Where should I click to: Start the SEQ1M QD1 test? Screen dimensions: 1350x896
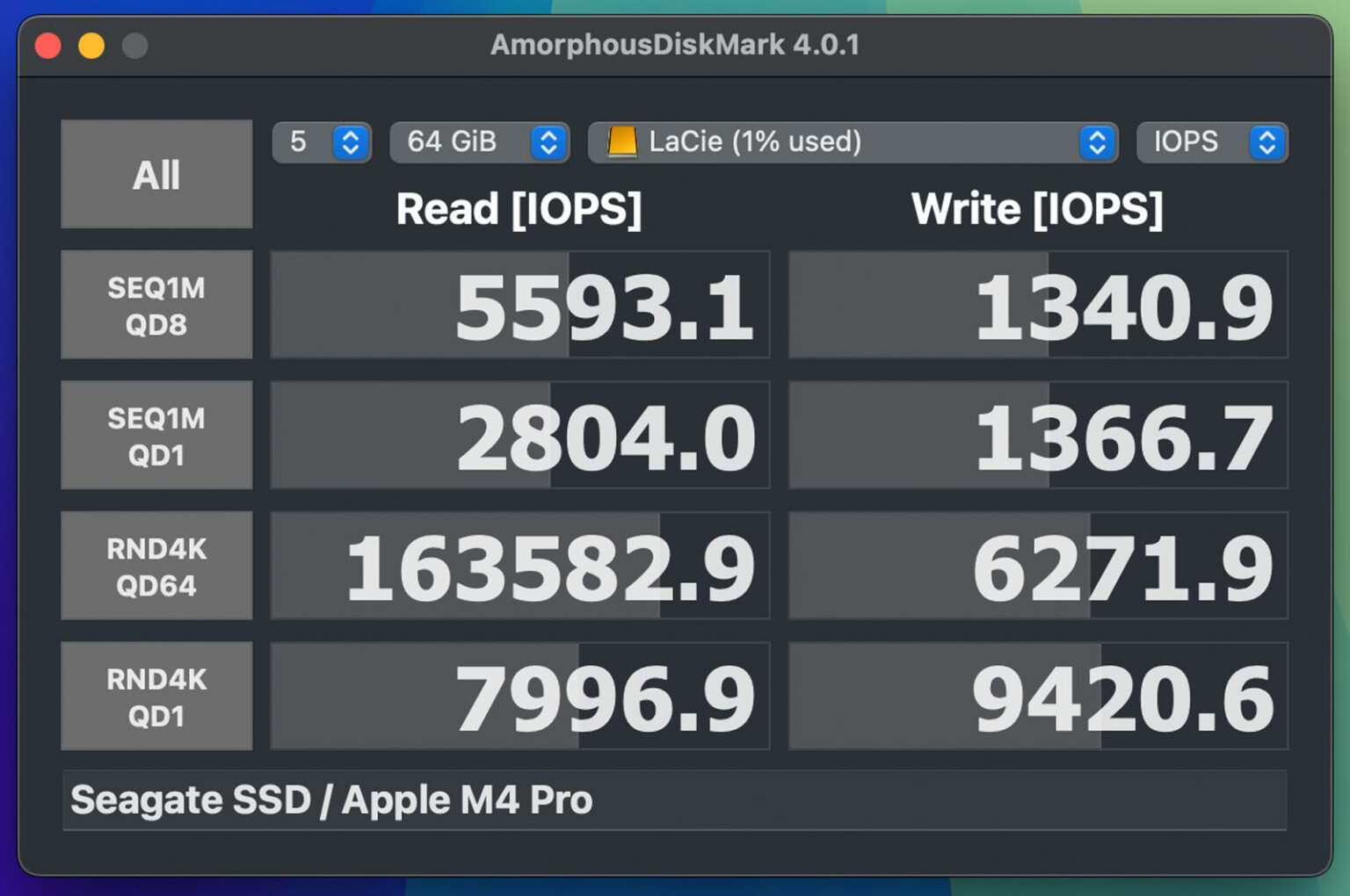tap(156, 435)
